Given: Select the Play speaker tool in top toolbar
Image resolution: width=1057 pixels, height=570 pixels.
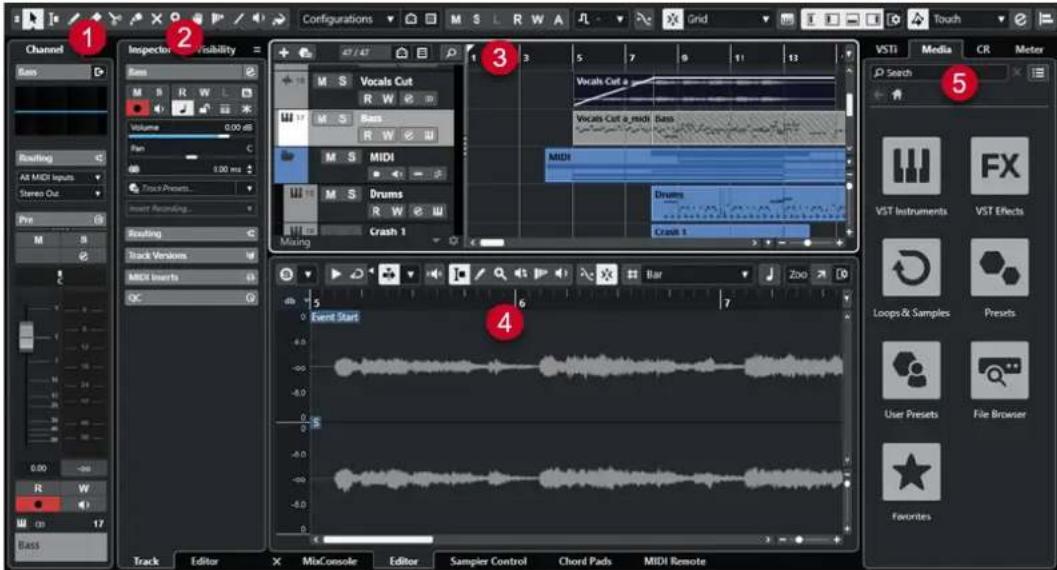Looking at the screenshot, I should click(258, 19).
